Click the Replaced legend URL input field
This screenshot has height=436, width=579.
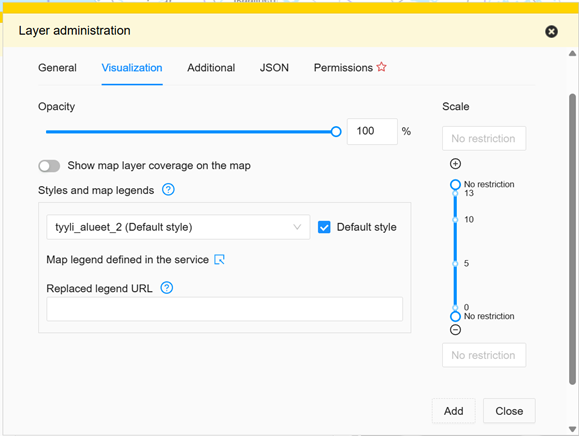(225, 309)
